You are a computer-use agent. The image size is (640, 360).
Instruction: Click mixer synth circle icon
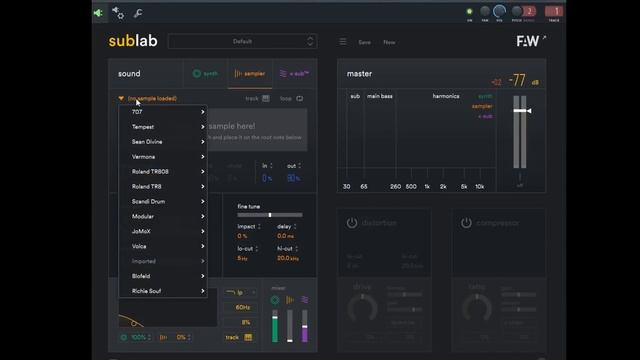pos(275,300)
